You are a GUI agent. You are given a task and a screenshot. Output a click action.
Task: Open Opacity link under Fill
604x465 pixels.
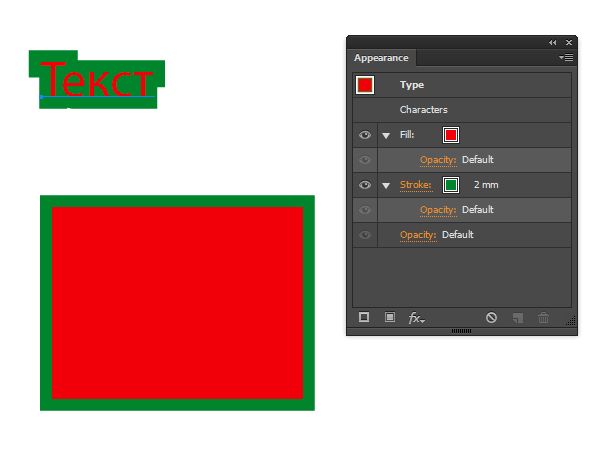pyautogui.click(x=438, y=160)
